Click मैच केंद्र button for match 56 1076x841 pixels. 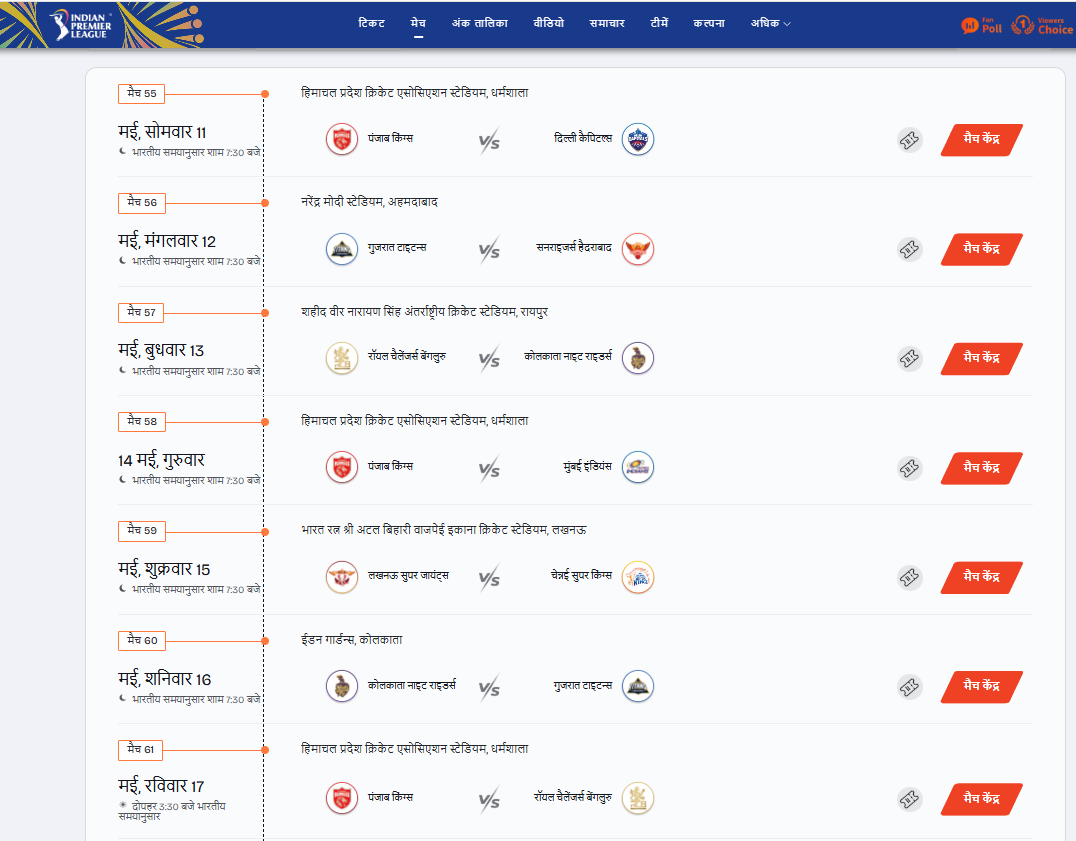coord(981,249)
